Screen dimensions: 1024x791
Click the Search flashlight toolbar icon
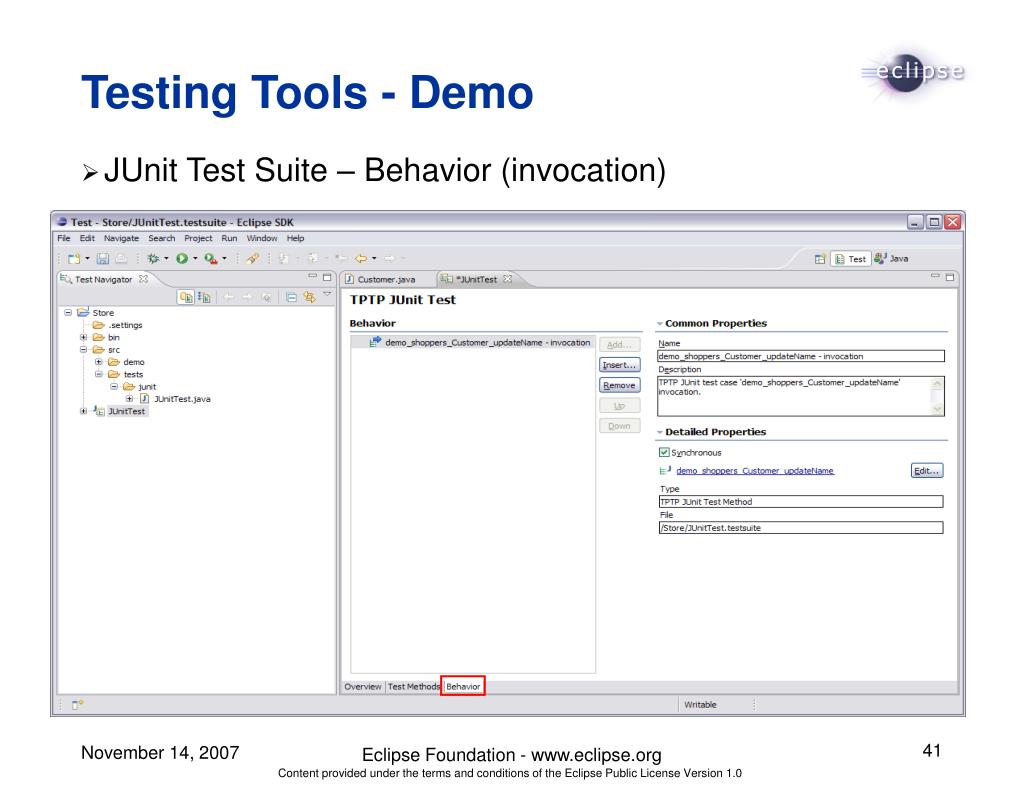[x=252, y=259]
